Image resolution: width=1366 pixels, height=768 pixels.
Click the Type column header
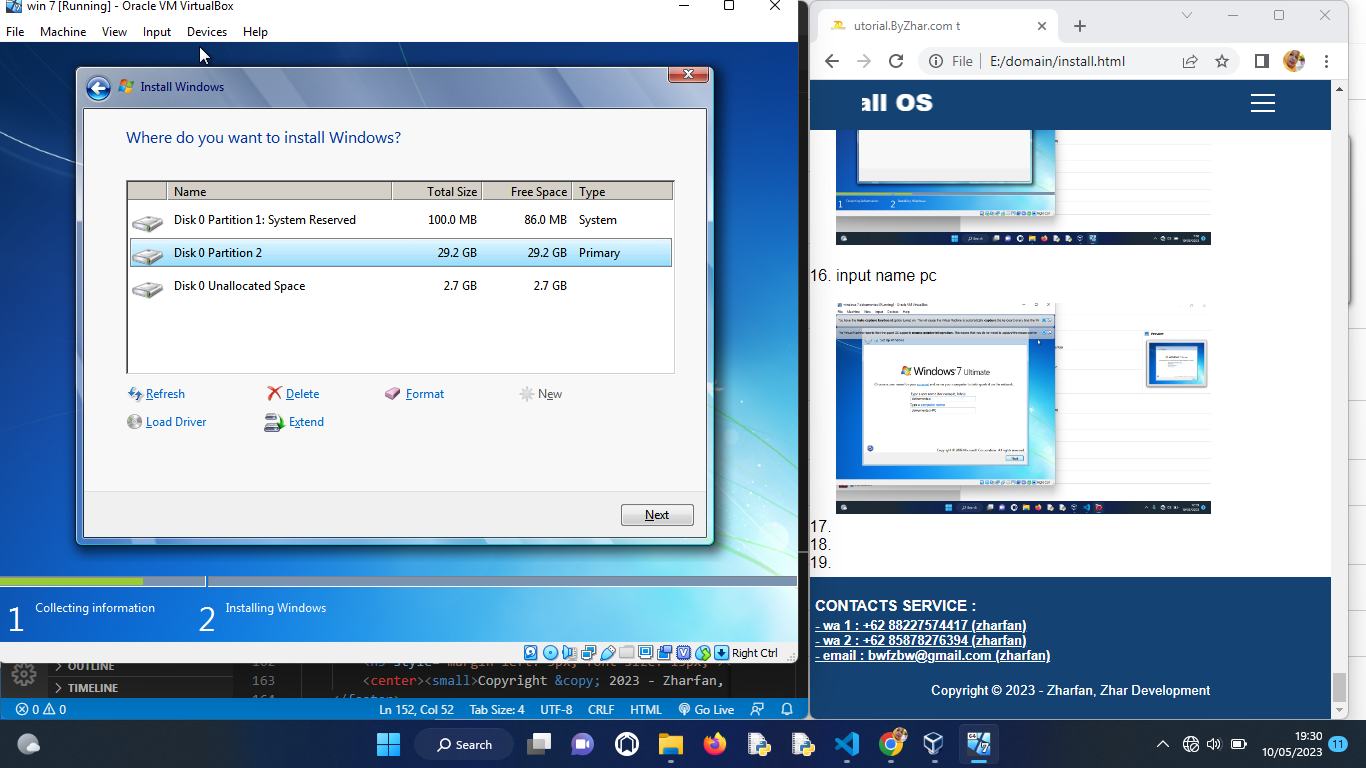(x=622, y=191)
